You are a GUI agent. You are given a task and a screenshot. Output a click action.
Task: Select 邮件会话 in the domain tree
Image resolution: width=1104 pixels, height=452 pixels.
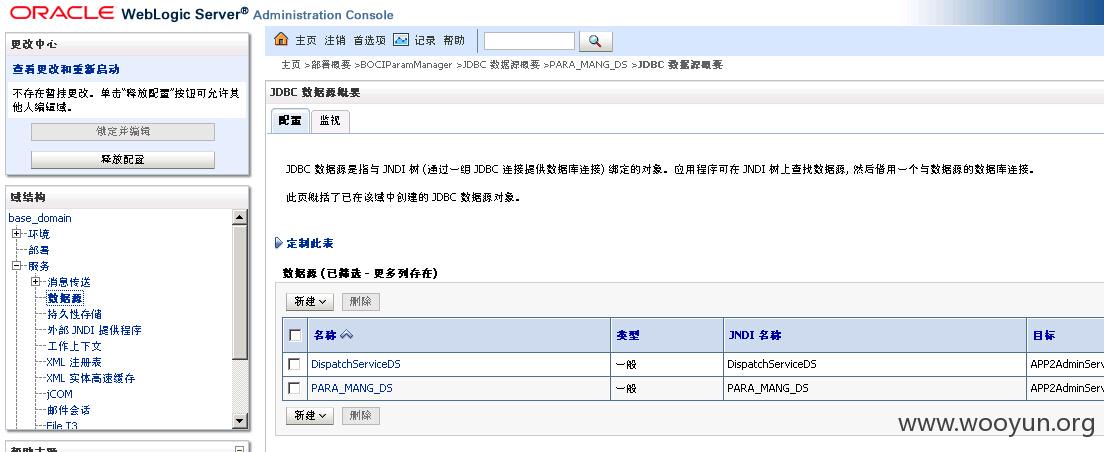pos(68,410)
